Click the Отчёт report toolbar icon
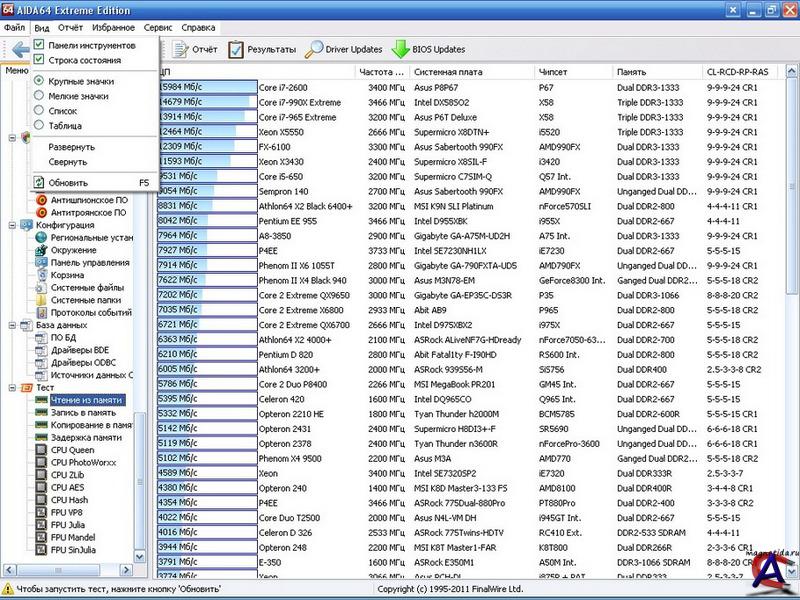Screen dimensions: 800x600 coord(180,49)
